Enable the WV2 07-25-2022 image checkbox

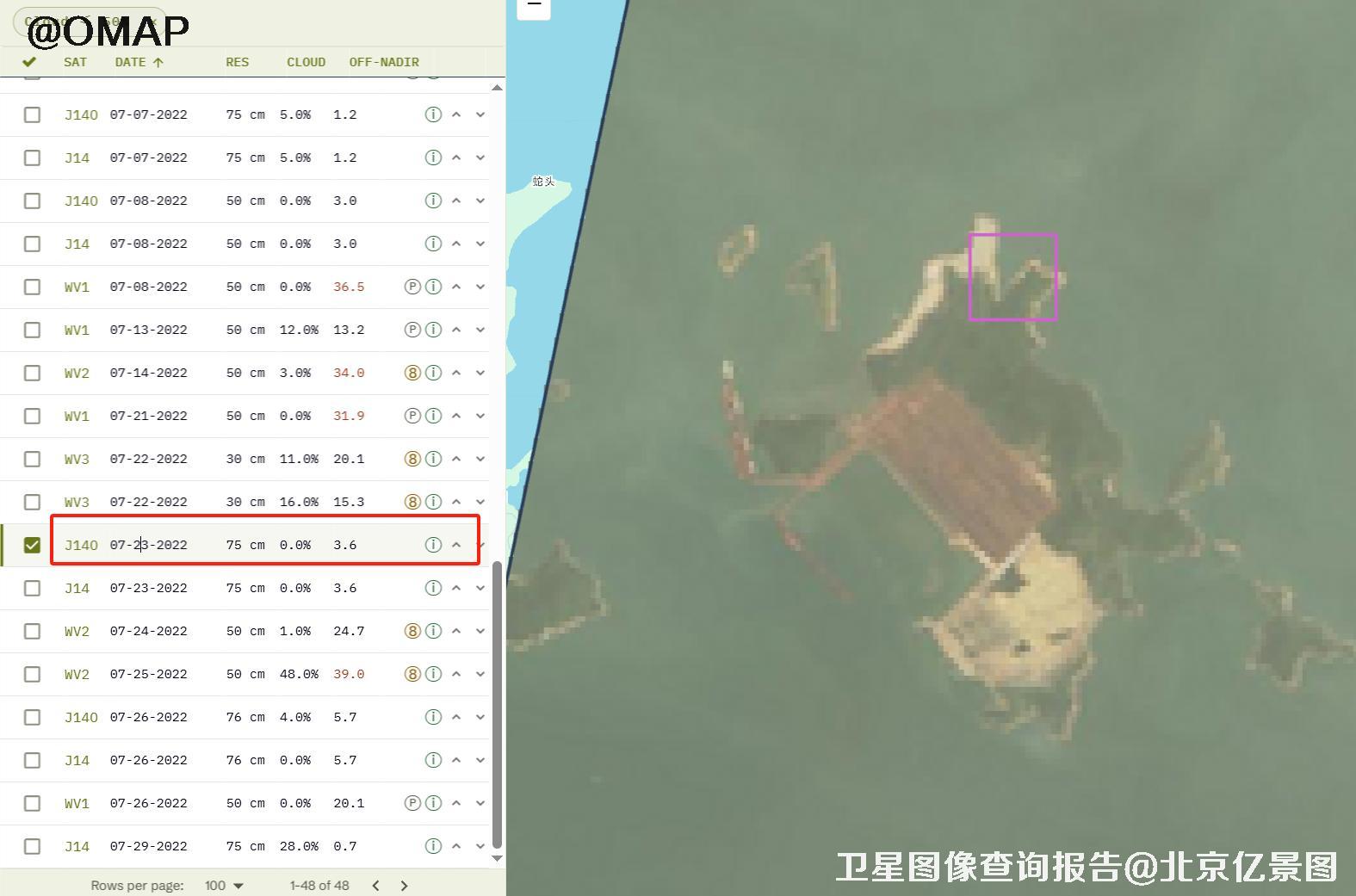coord(32,674)
